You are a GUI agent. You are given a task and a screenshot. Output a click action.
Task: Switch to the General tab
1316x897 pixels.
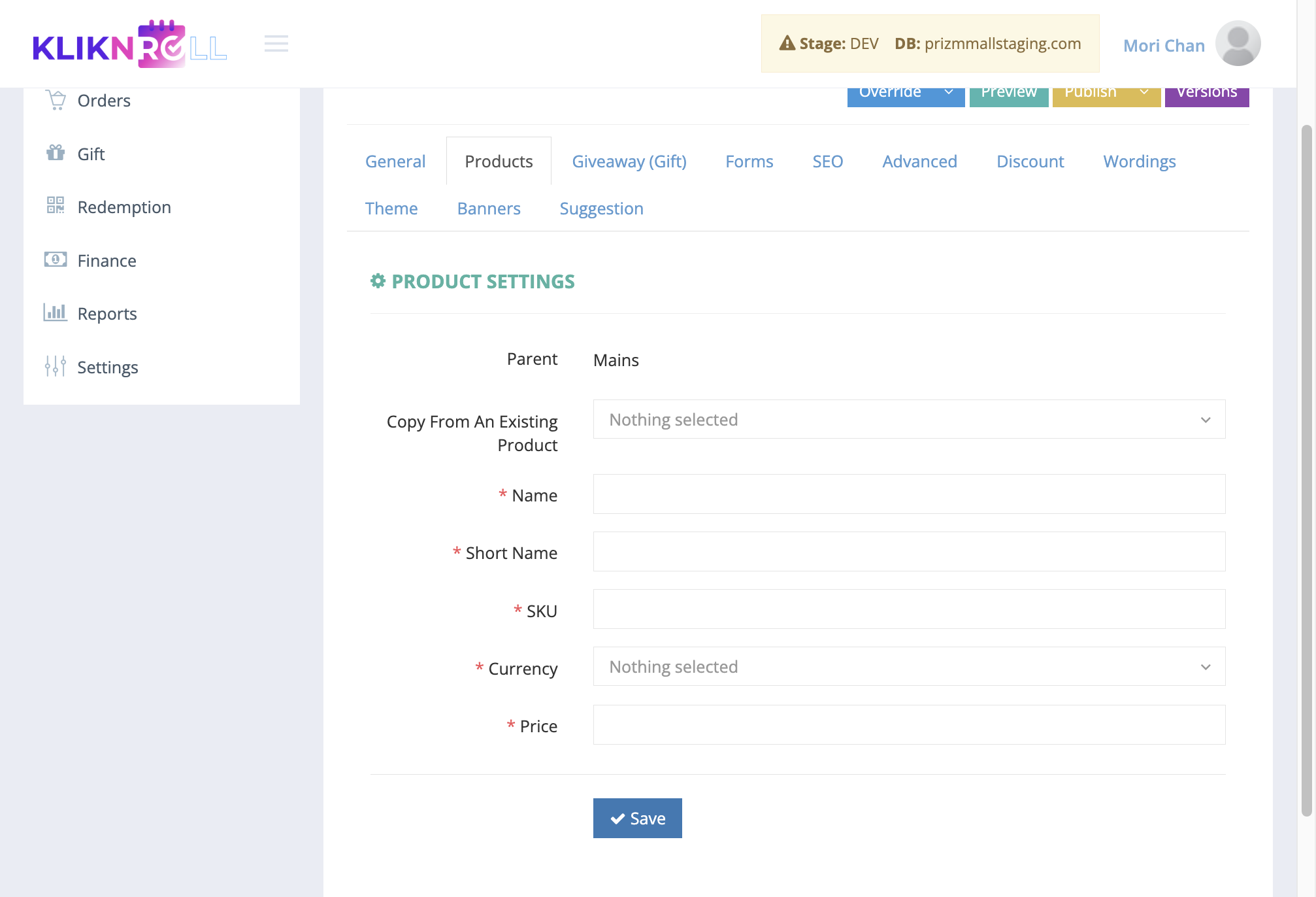coord(395,161)
